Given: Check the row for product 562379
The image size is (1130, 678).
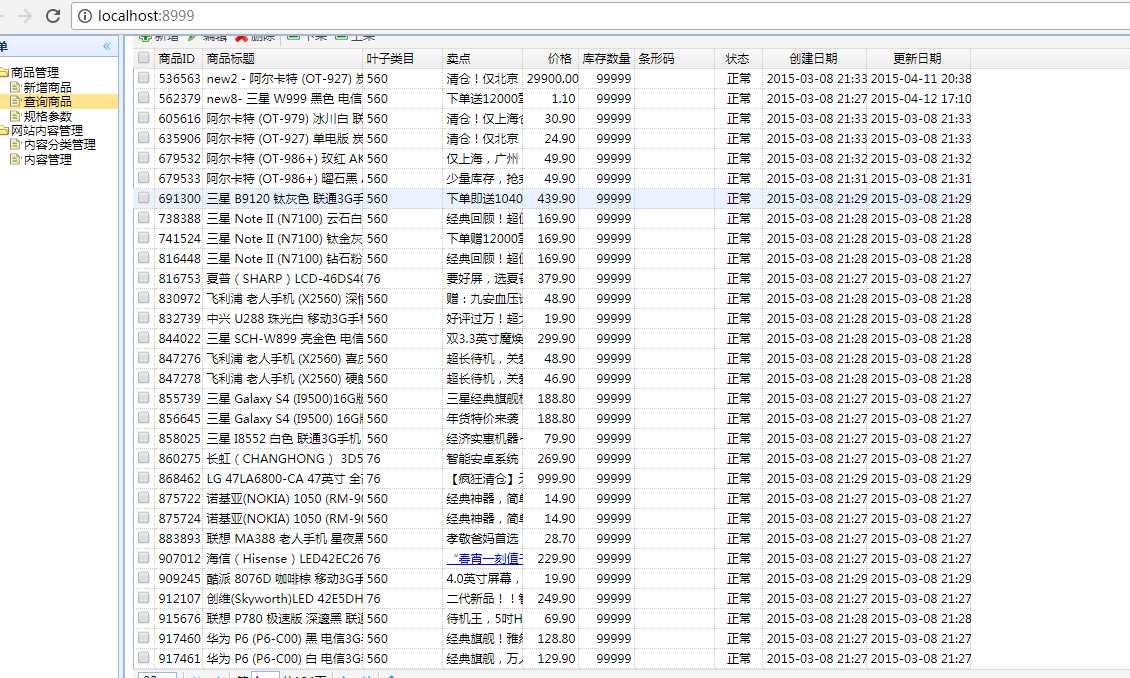Looking at the screenshot, I should [144, 98].
